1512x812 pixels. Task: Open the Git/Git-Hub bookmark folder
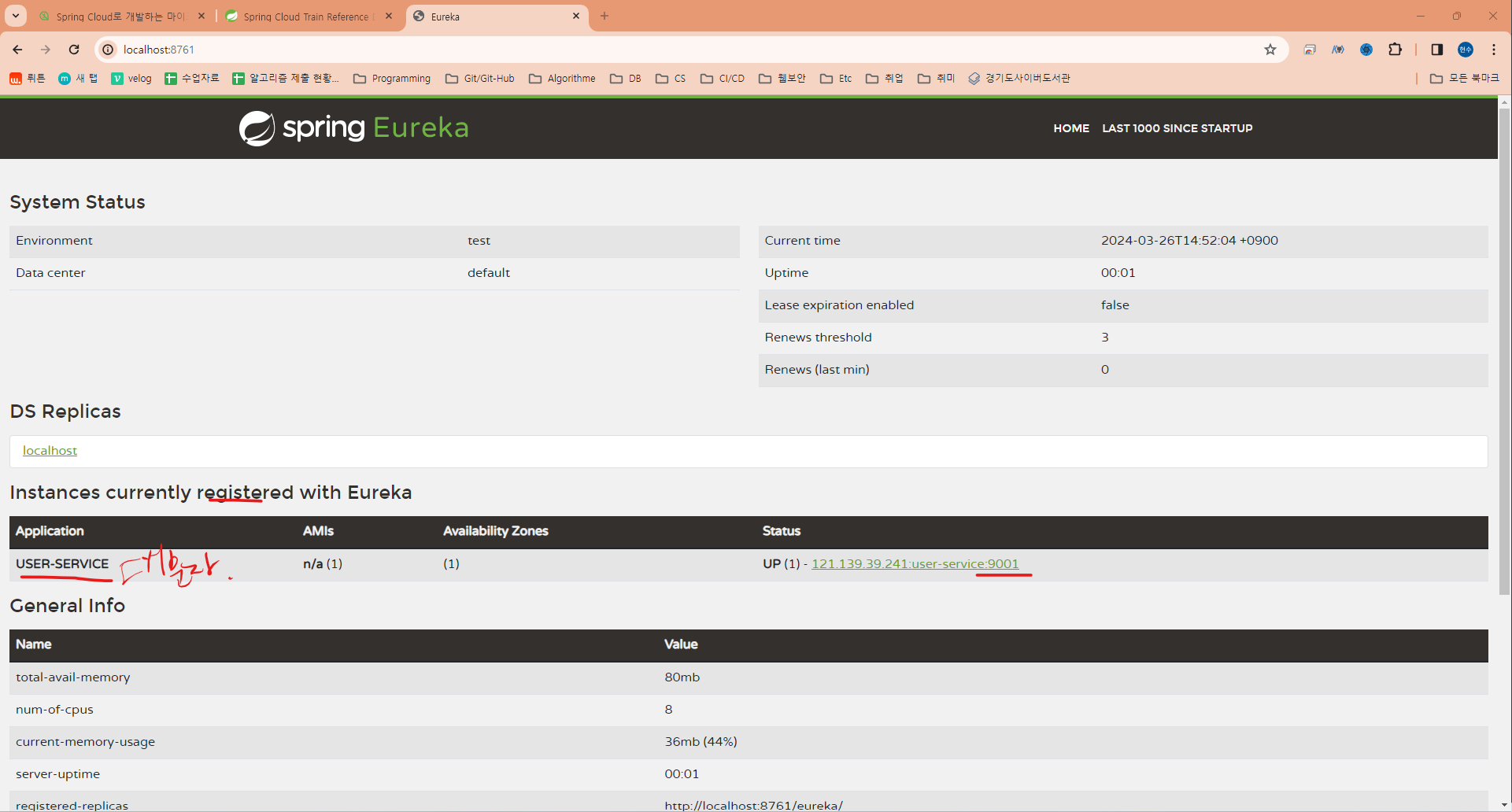480,79
